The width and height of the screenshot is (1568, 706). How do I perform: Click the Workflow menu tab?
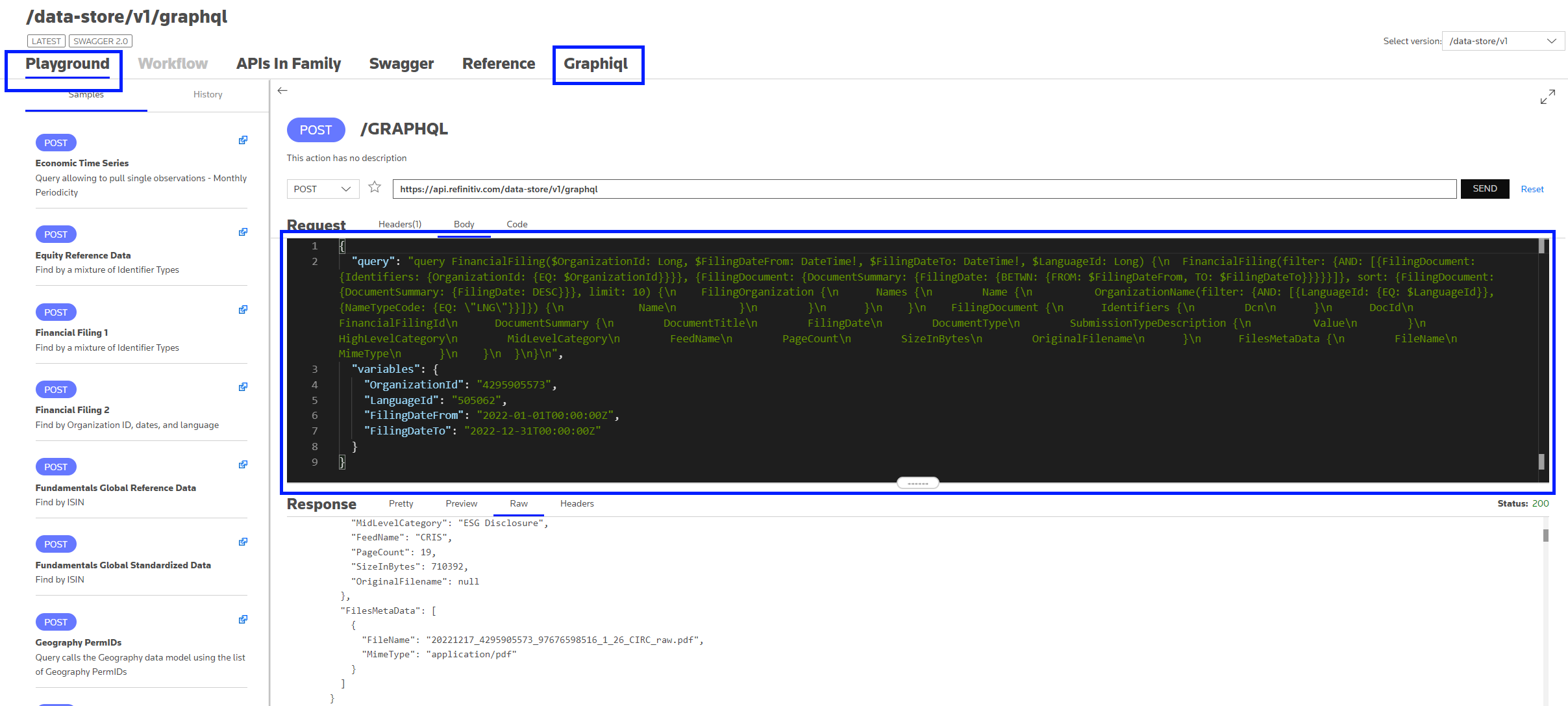(x=172, y=63)
